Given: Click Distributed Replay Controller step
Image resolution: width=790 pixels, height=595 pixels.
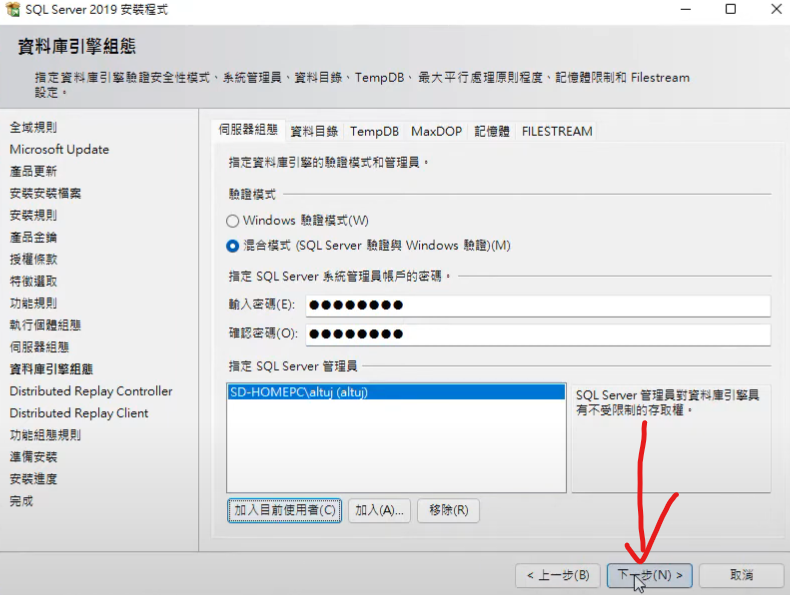Looking at the screenshot, I should click(91, 391).
